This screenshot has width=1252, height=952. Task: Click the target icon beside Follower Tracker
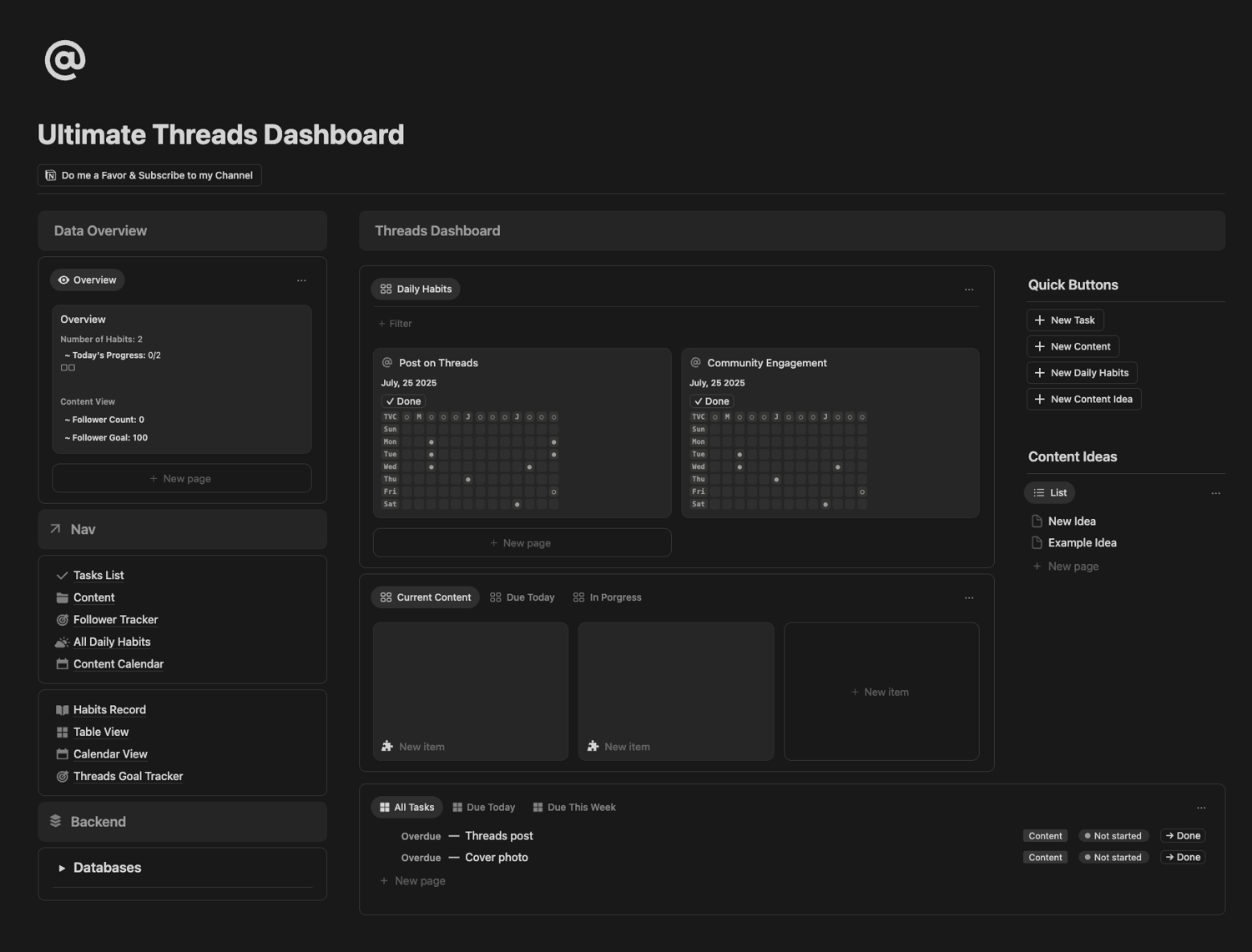point(62,620)
